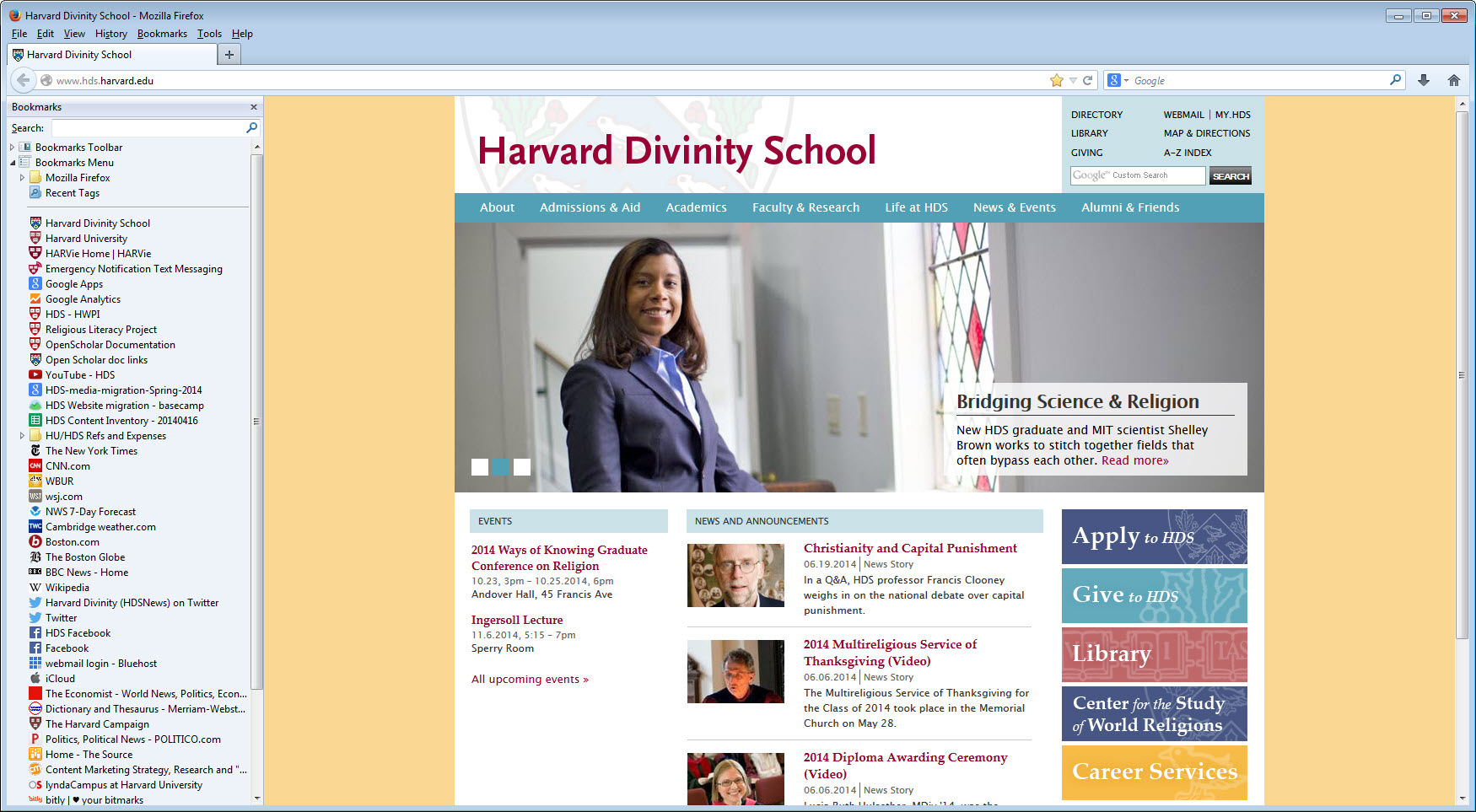Image resolution: width=1476 pixels, height=812 pixels.
Task: Click the SEARCH button on the HDS site
Action: click(1231, 176)
